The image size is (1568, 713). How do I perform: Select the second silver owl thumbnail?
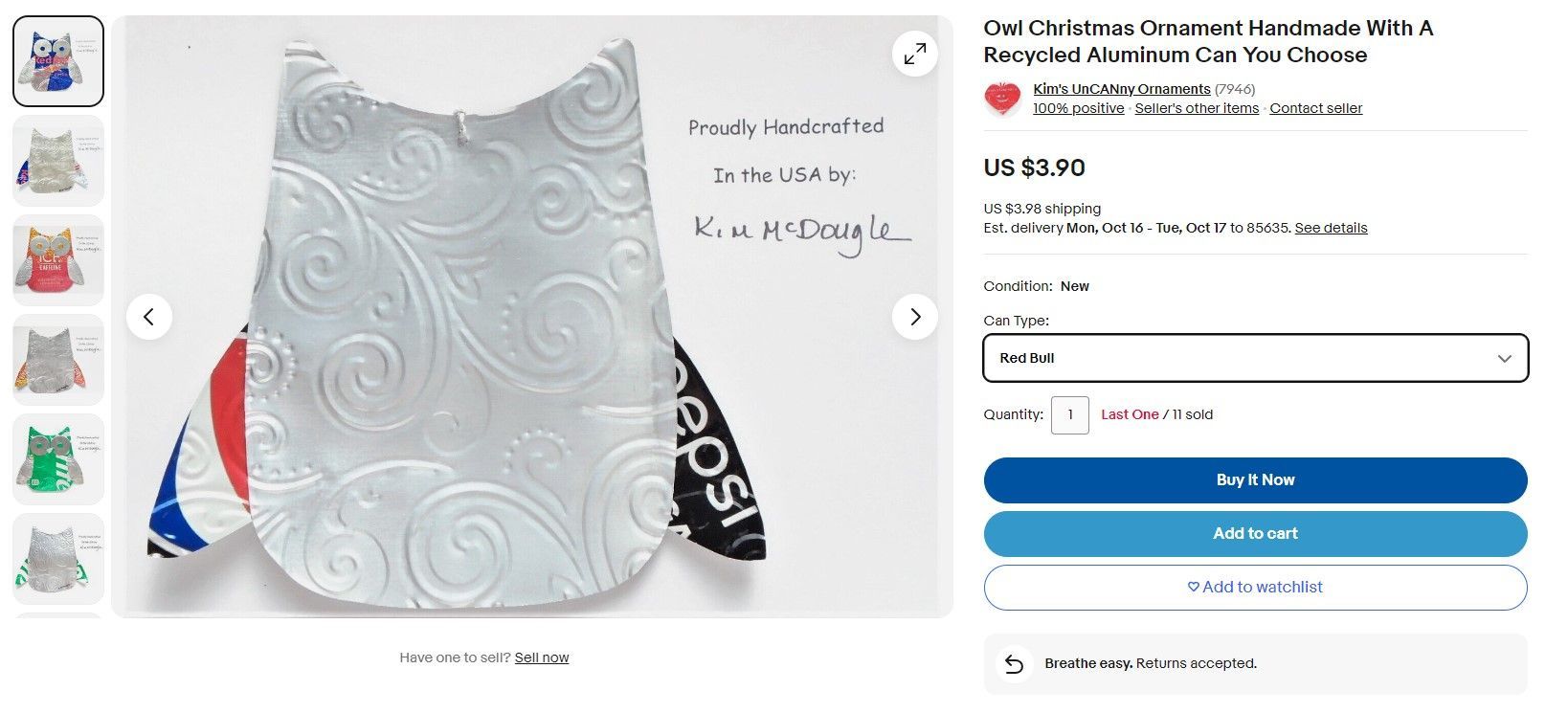coord(58,161)
